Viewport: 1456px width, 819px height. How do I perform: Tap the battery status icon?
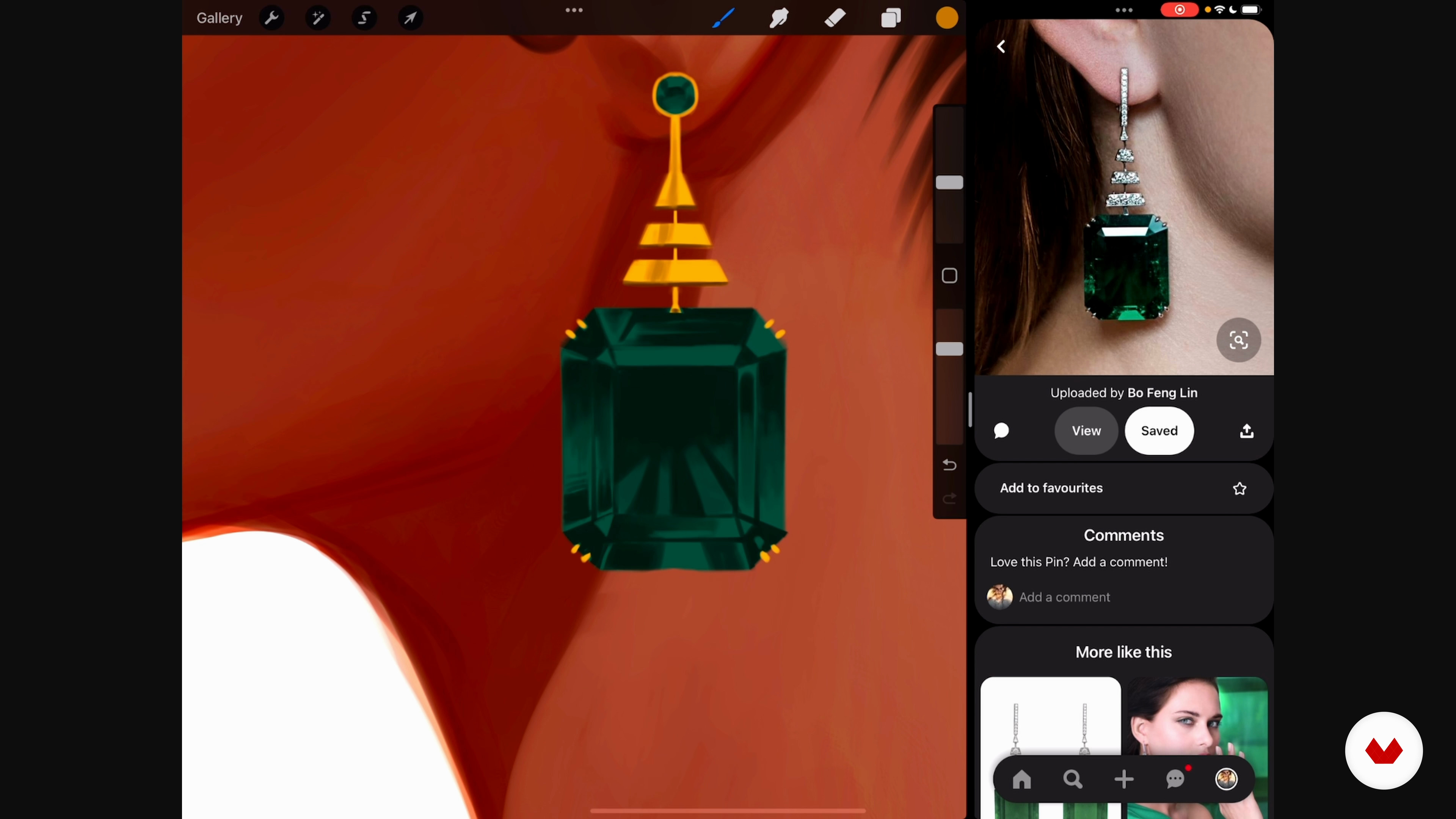[1251, 9]
